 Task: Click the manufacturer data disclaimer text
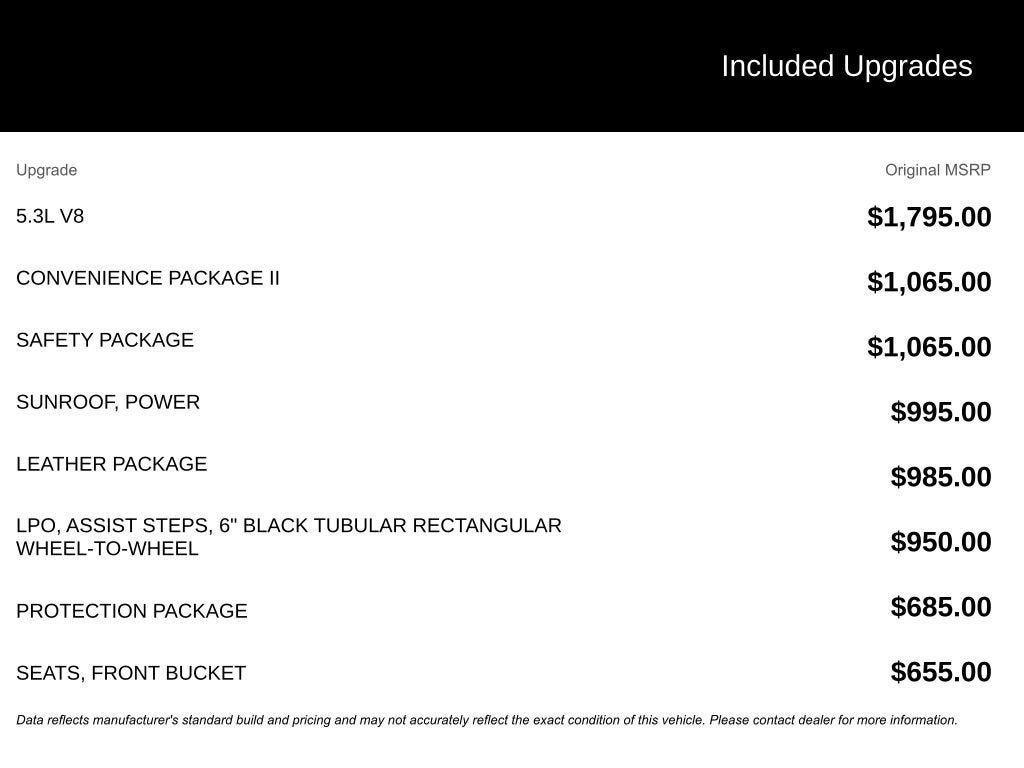coord(486,720)
